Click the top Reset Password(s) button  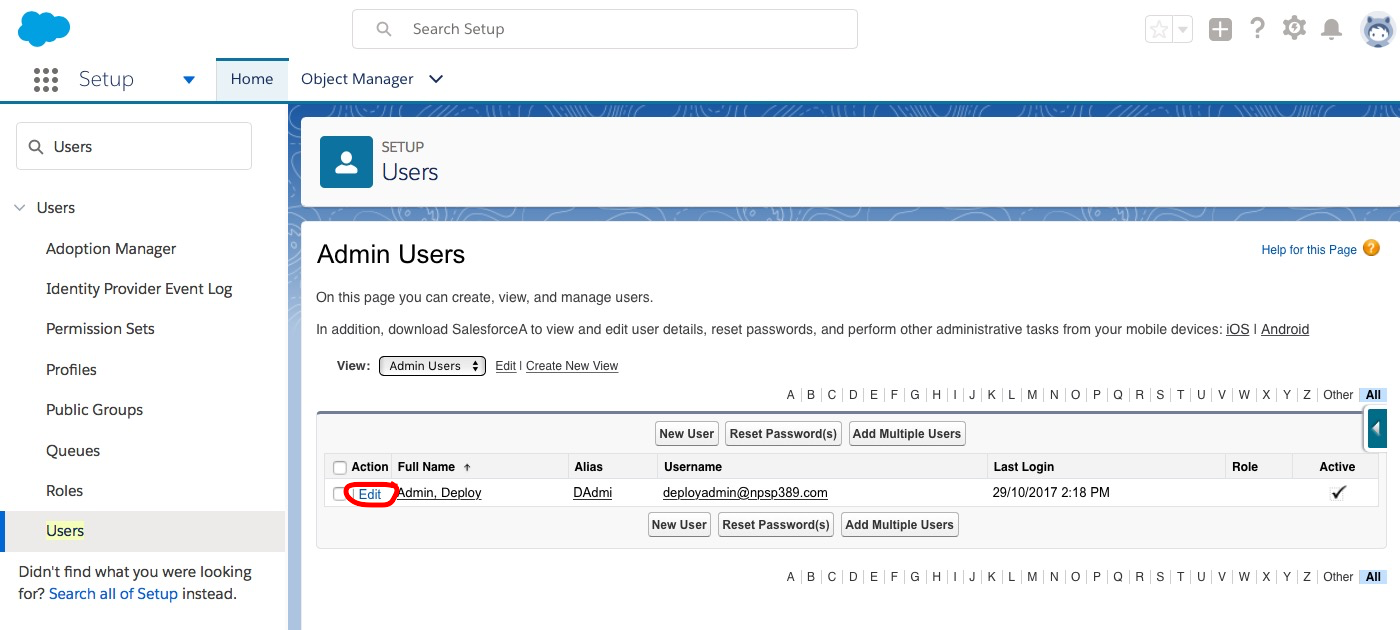(783, 433)
